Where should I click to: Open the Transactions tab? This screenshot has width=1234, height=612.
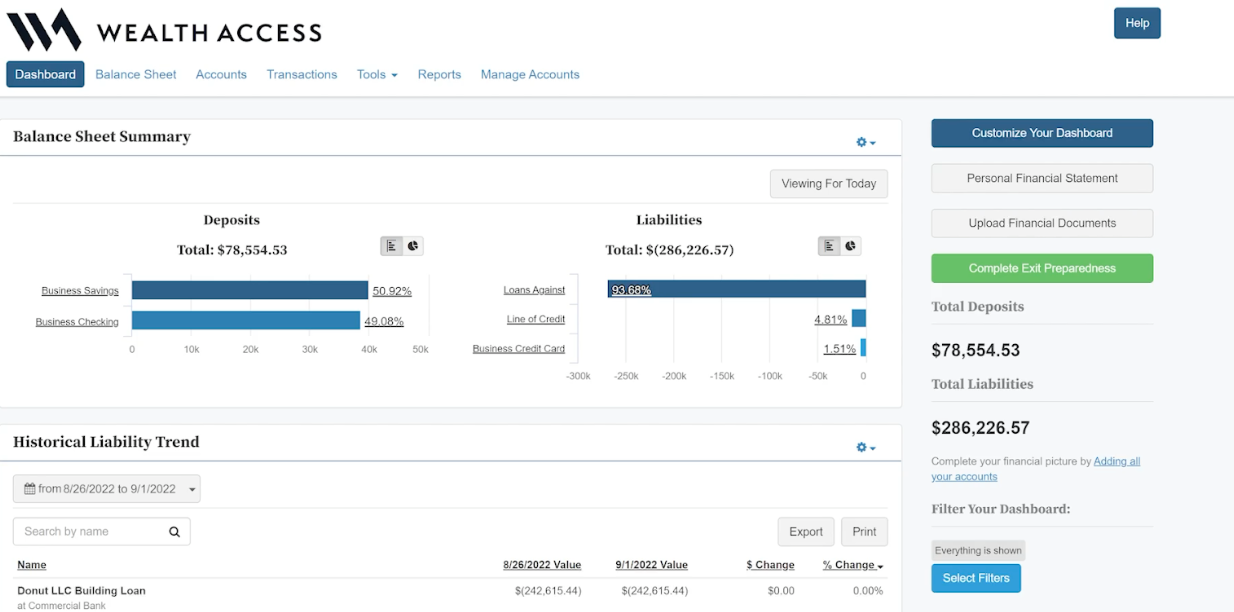pyautogui.click(x=302, y=74)
